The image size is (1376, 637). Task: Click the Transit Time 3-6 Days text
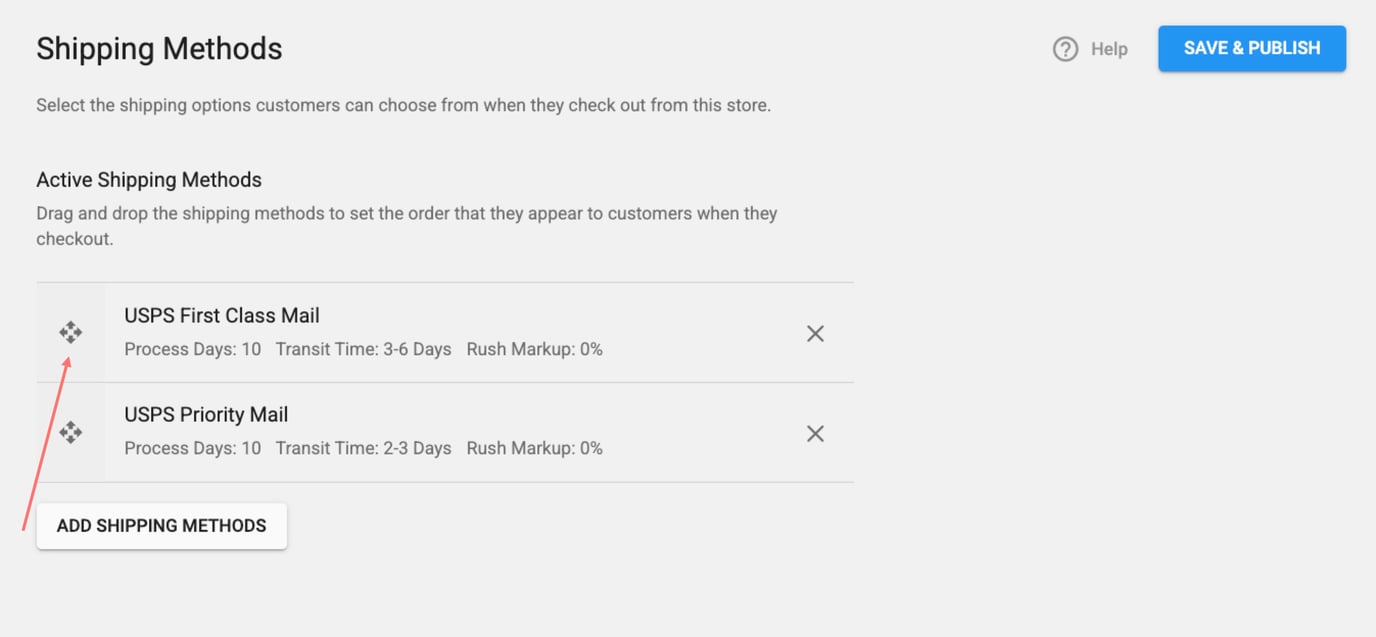363,349
